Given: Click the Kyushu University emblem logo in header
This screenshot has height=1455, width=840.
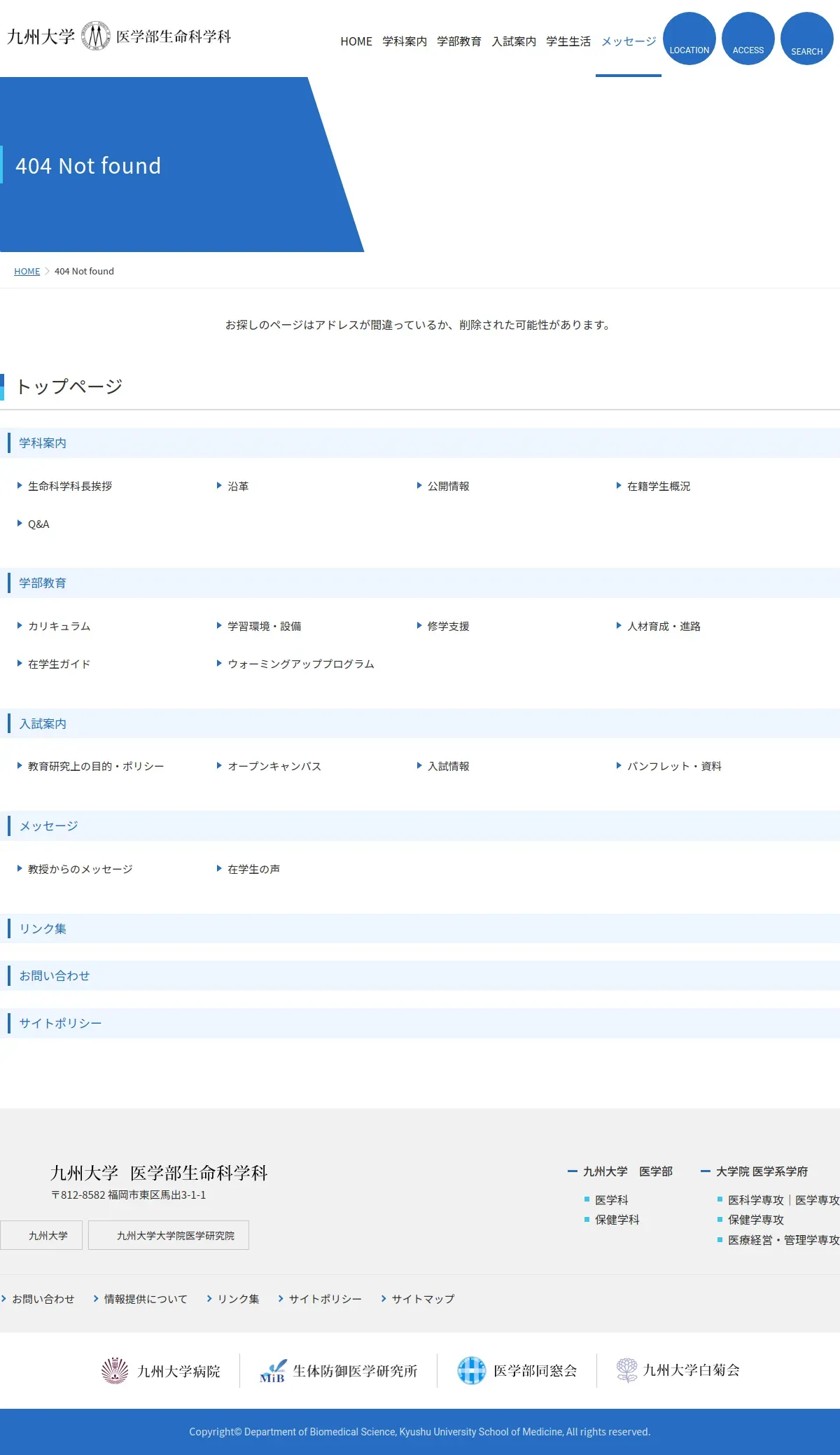Looking at the screenshot, I should [96, 36].
